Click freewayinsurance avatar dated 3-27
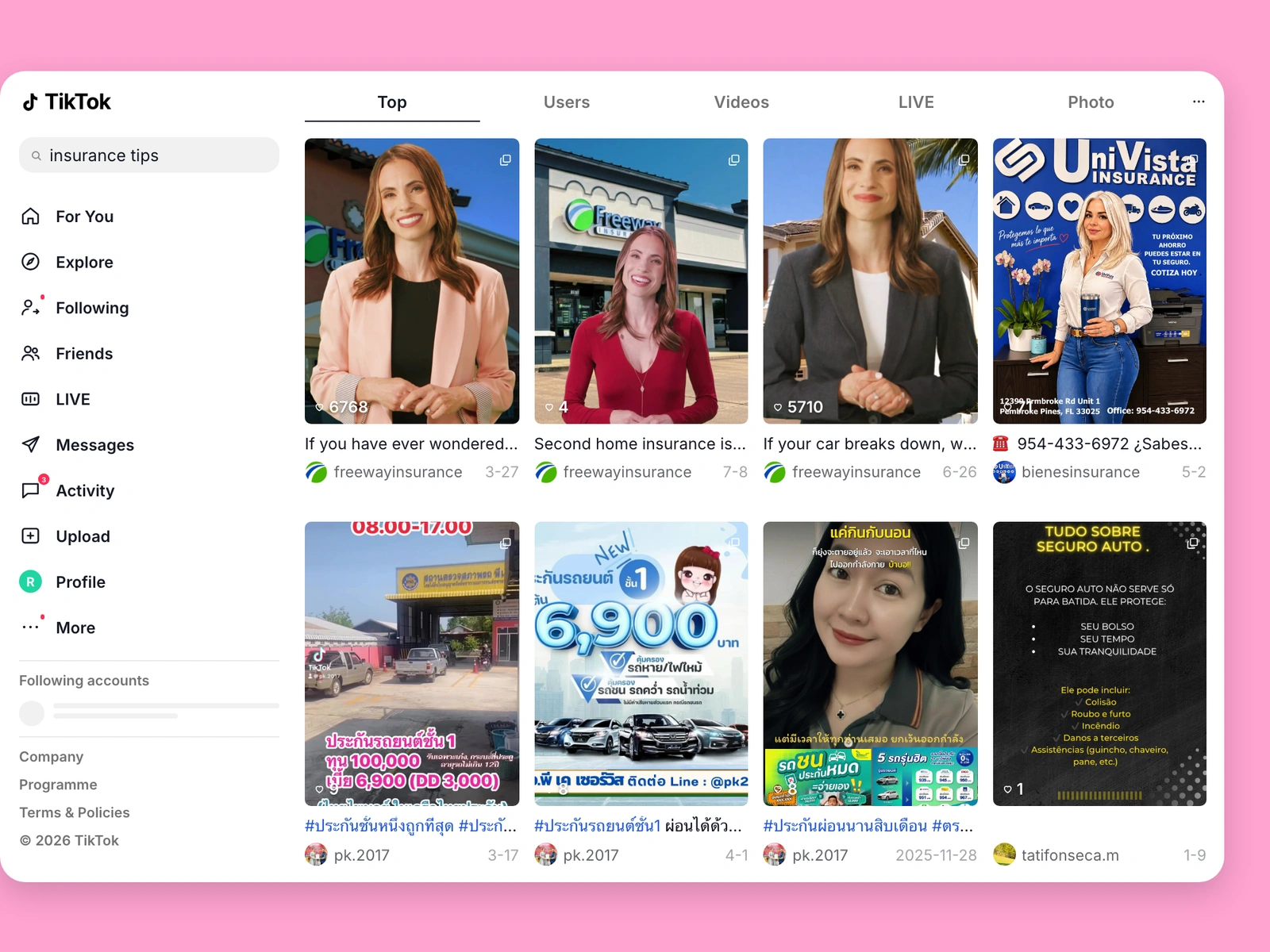The width and height of the screenshot is (1270, 952). [316, 472]
